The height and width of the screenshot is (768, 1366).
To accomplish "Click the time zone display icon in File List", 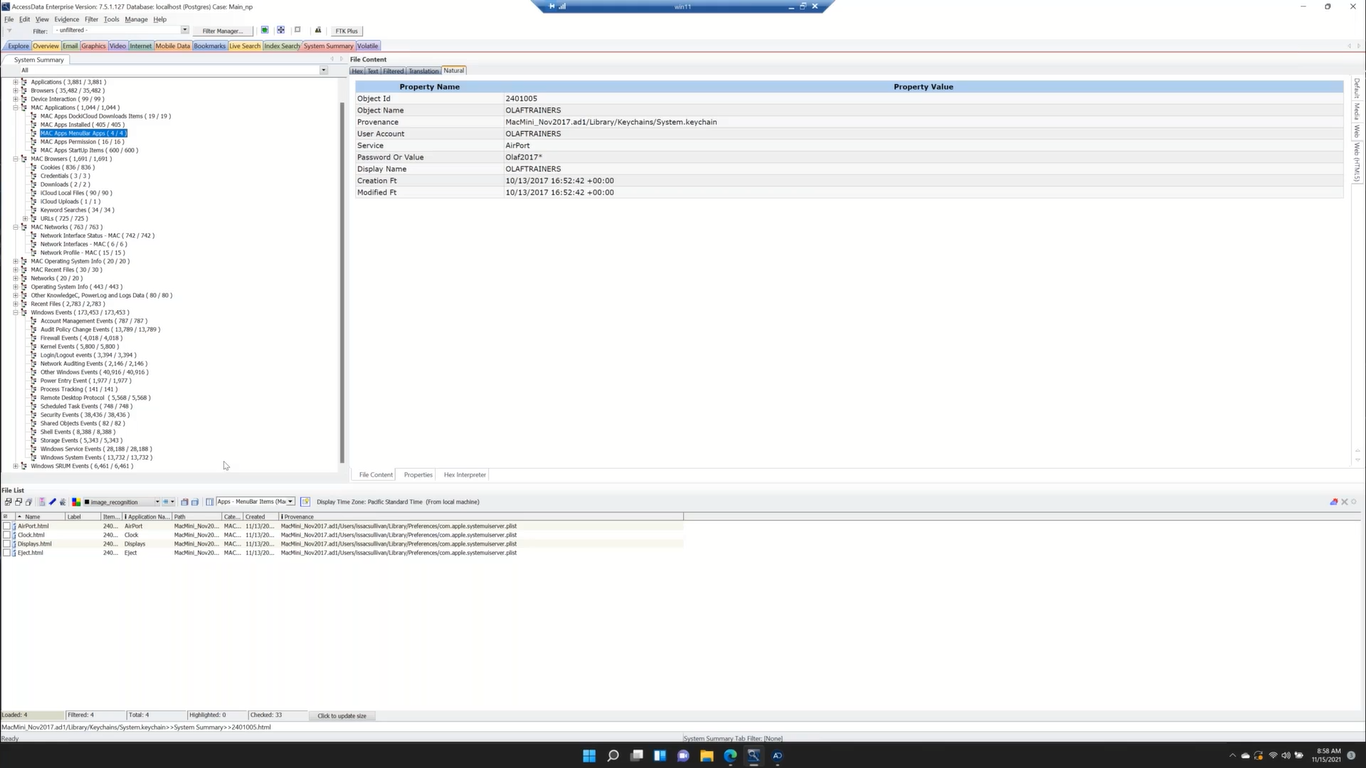I will [305, 502].
